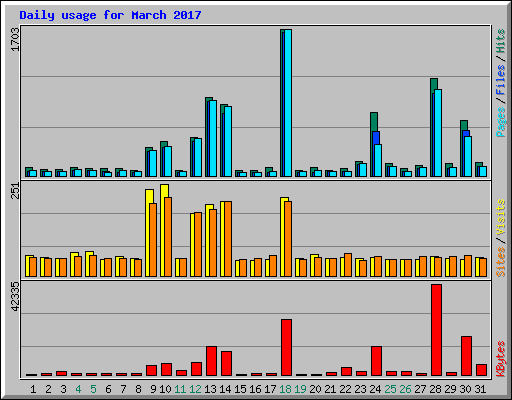
Task: Click the tall cyan pages bar for day 18
Action: click(x=288, y=103)
